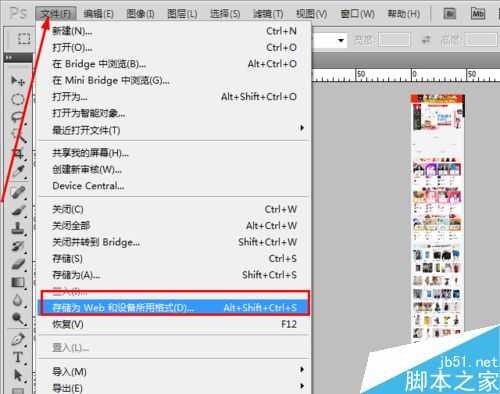Open the 滤镜(T) menu
The height and width of the screenshot is (394, 500).
pyautogui.click(x=268, y=14)
